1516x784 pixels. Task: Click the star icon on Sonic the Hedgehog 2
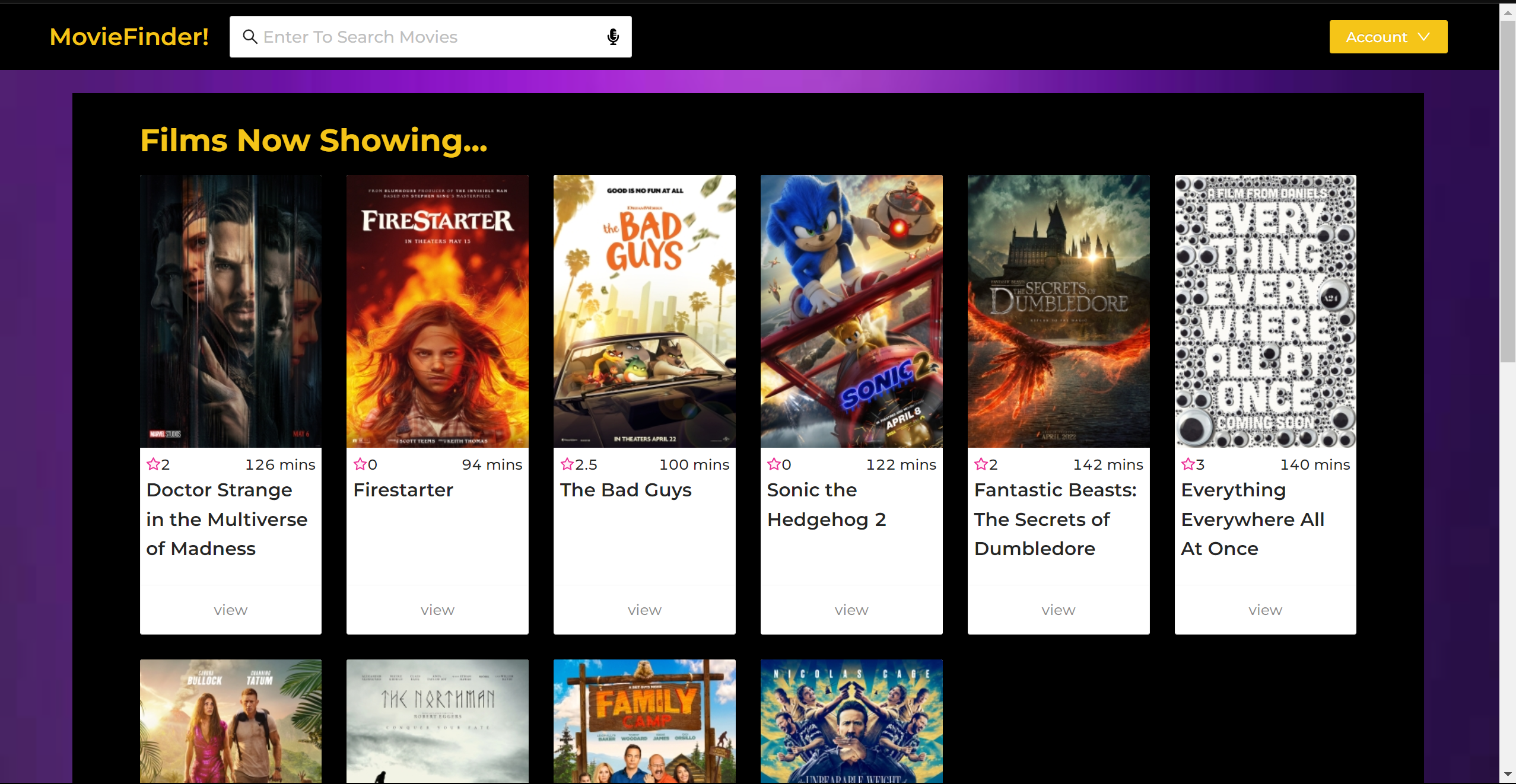tap(774, 464)
